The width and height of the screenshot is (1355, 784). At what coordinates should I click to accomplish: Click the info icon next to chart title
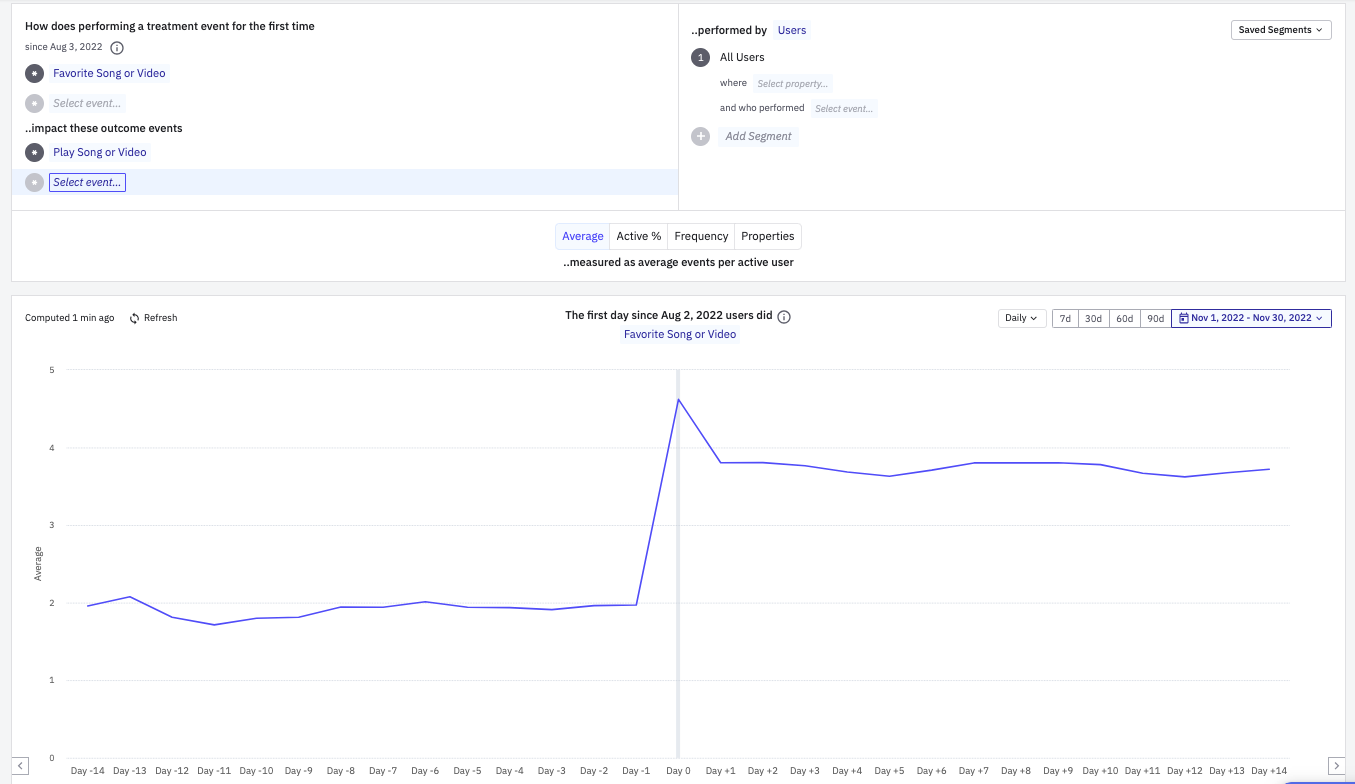(784, 317)
